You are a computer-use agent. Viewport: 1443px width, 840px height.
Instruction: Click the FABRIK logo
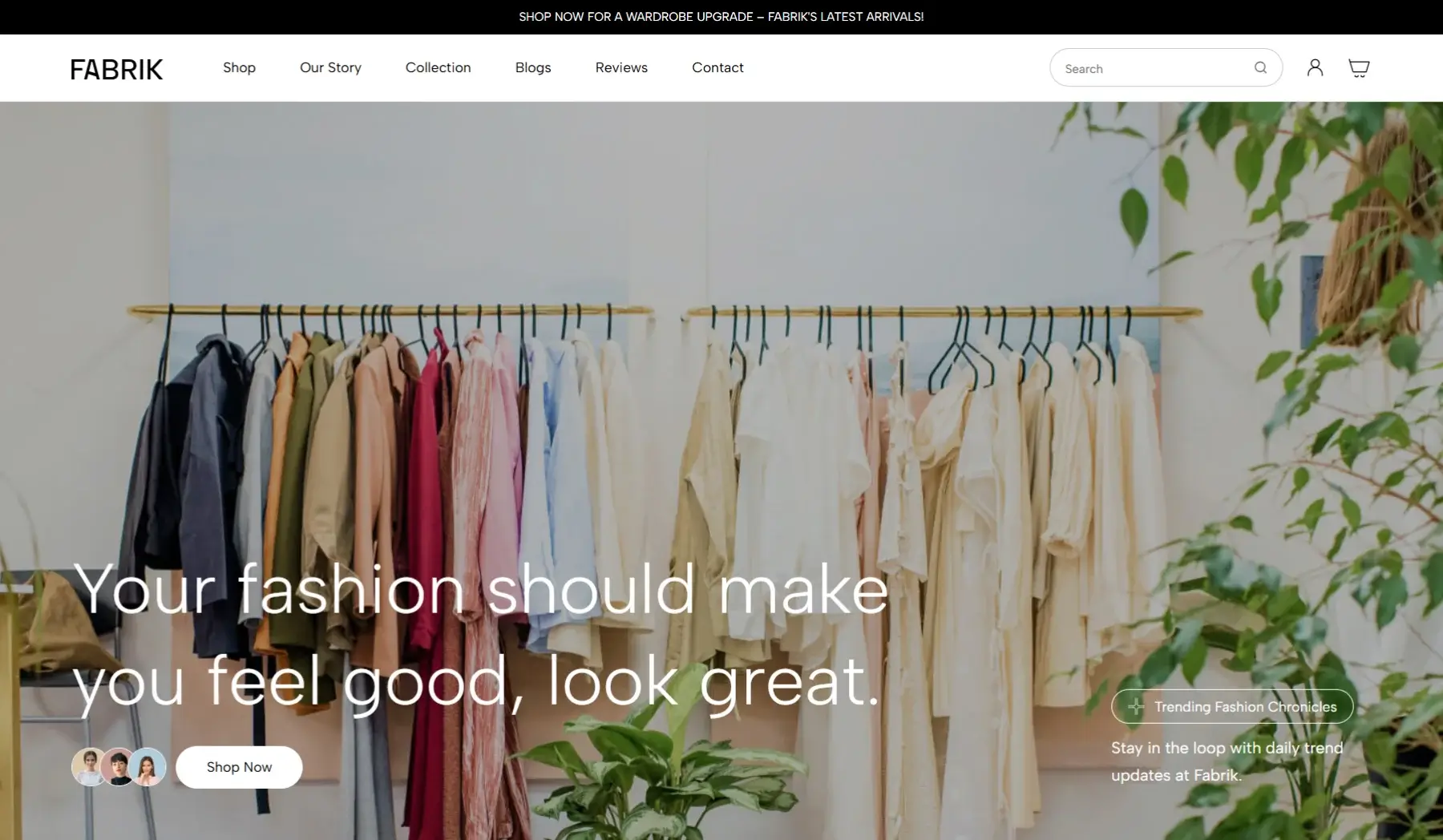[x=116, y=69]
